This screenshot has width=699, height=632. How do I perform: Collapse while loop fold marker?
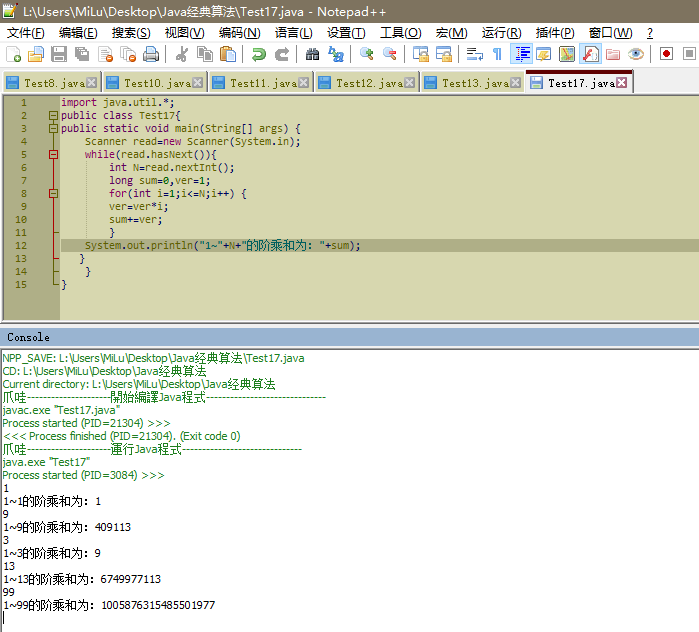click(53, 155)
